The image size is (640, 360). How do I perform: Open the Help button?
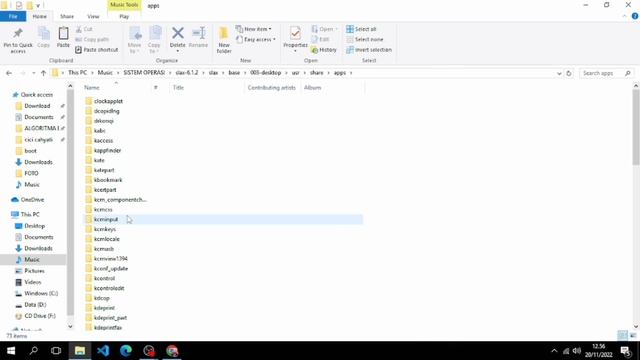click(x=635, y=16)
